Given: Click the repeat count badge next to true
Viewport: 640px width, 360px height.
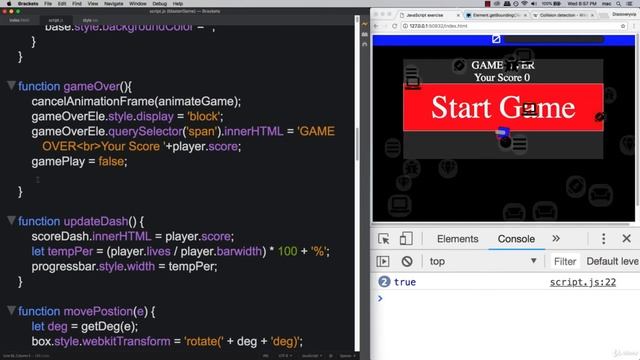Looking at the screenshot, I should (x=384, y=282).
